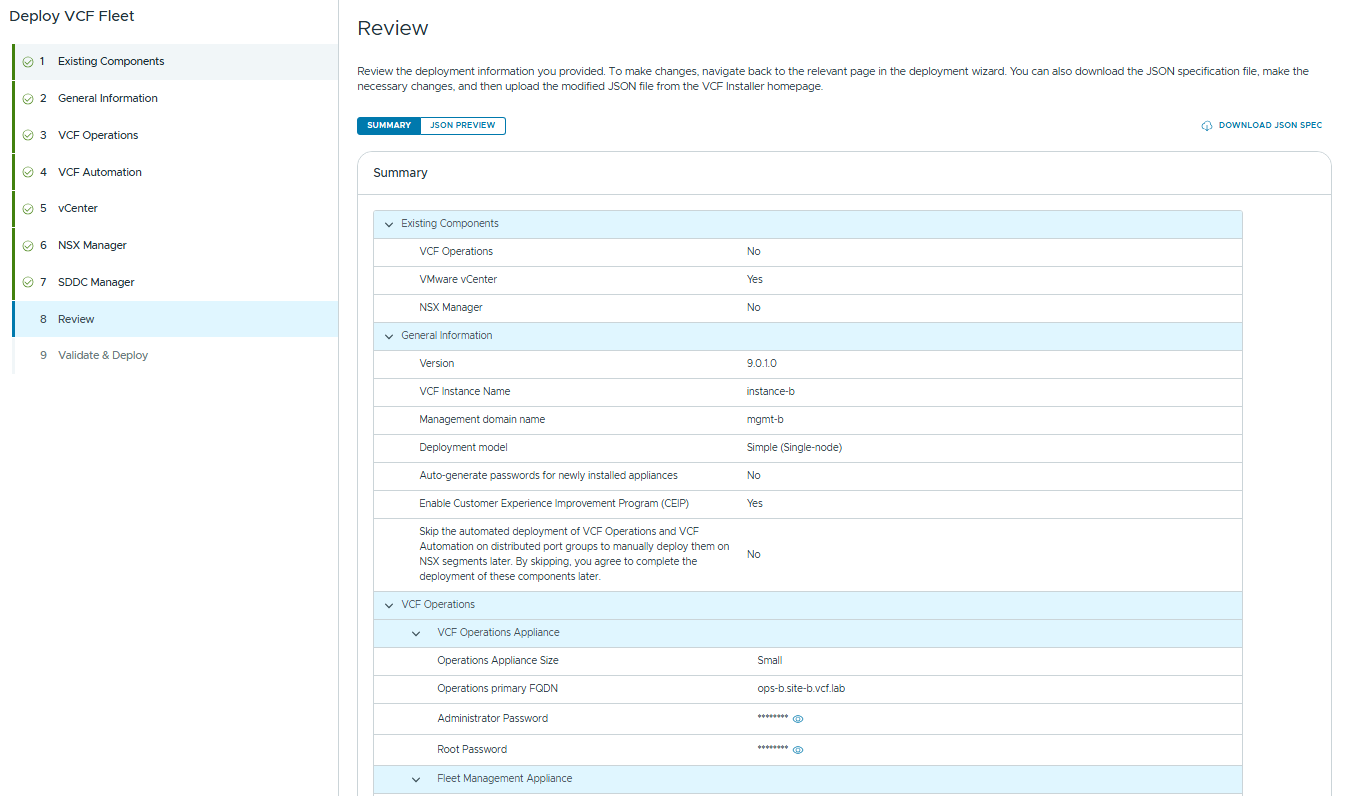Image resolution: width=1360 pixels, height=796 pixels.
Task: Open the Review step in sidebar
Action: (x=76, y=319)
